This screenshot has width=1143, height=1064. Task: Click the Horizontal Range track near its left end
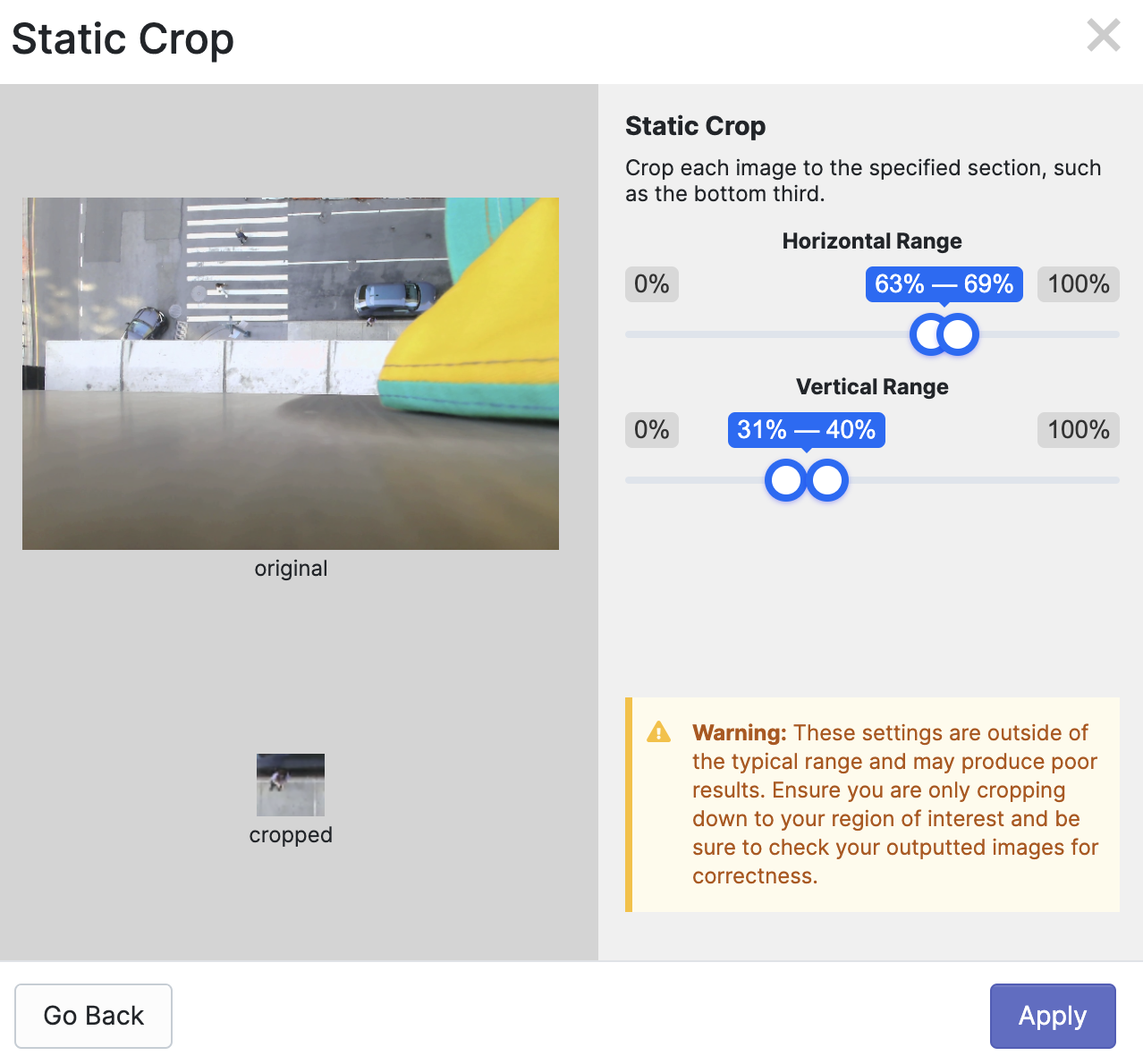pos(662,334)
